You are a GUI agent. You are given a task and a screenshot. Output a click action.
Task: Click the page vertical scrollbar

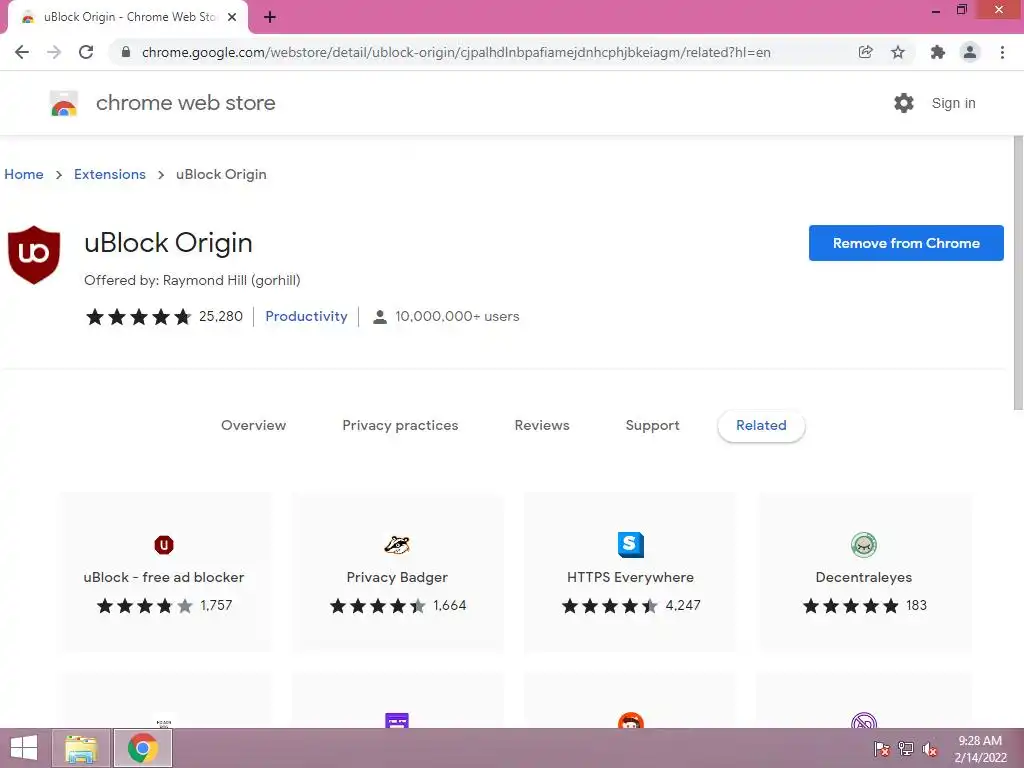coord(1017,273)
